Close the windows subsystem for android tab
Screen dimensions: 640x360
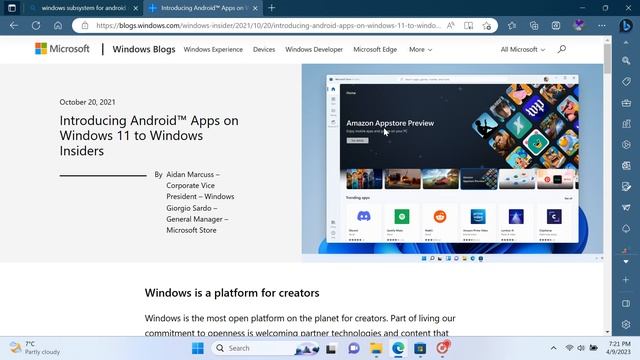[136, 8]
